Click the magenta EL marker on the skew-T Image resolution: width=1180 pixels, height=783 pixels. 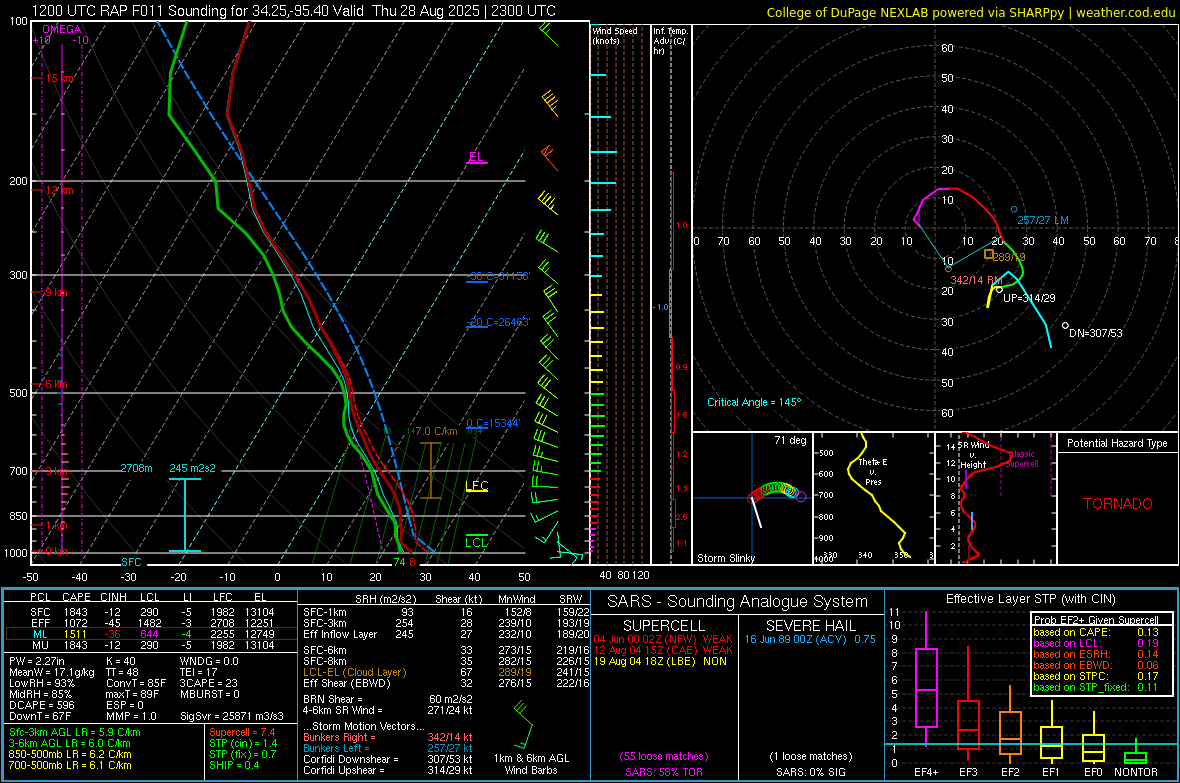(x=476, y=157)
